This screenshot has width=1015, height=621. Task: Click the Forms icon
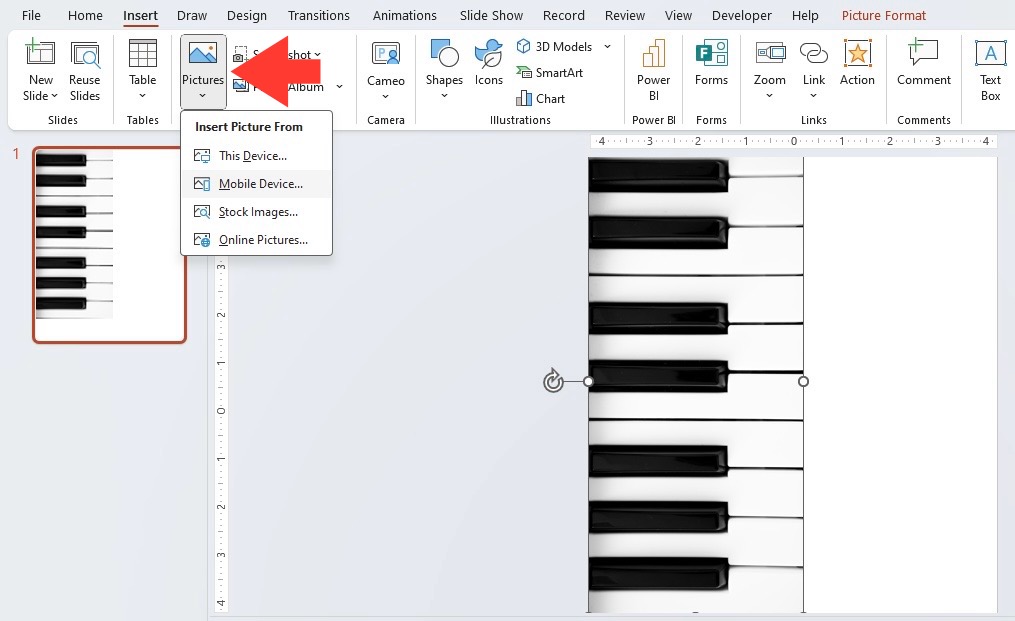pyautogui.click(x=711, y=53)
